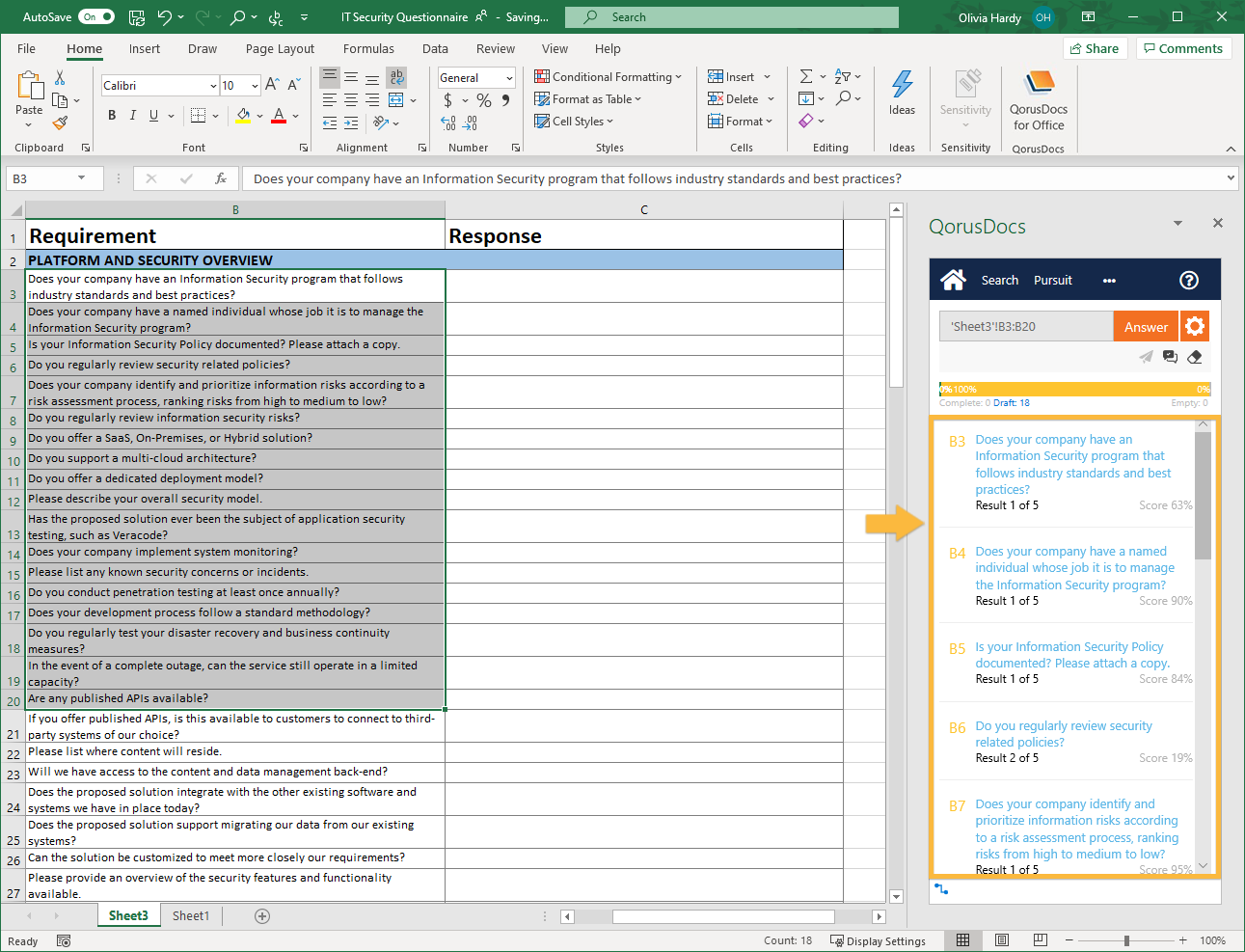1245x952 pixels.
Task: Toggle Wrap Text in Alignment group
Action: 396,76
